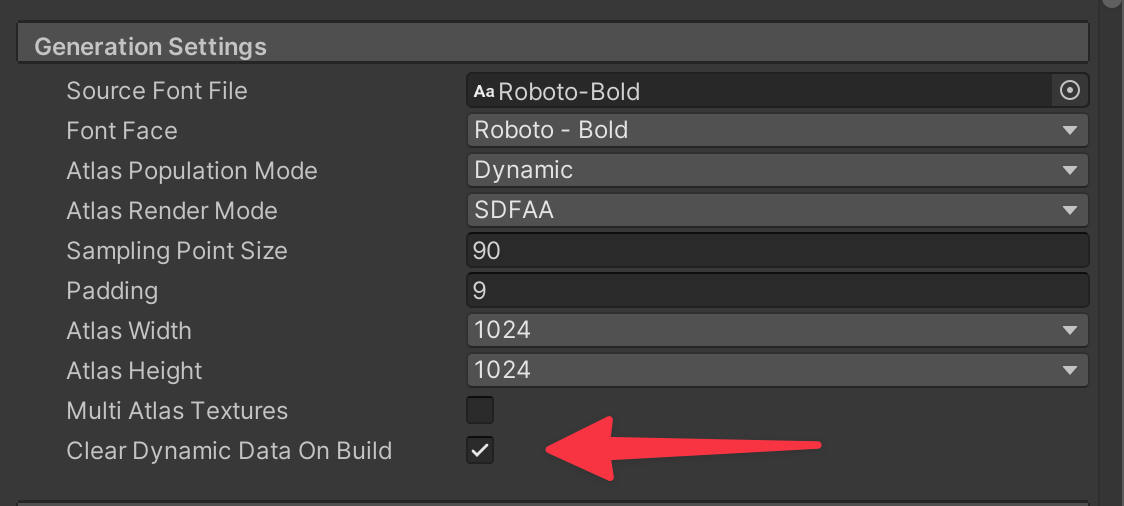Click the Multi Atlas Textures label text

(x=176, y=411)
